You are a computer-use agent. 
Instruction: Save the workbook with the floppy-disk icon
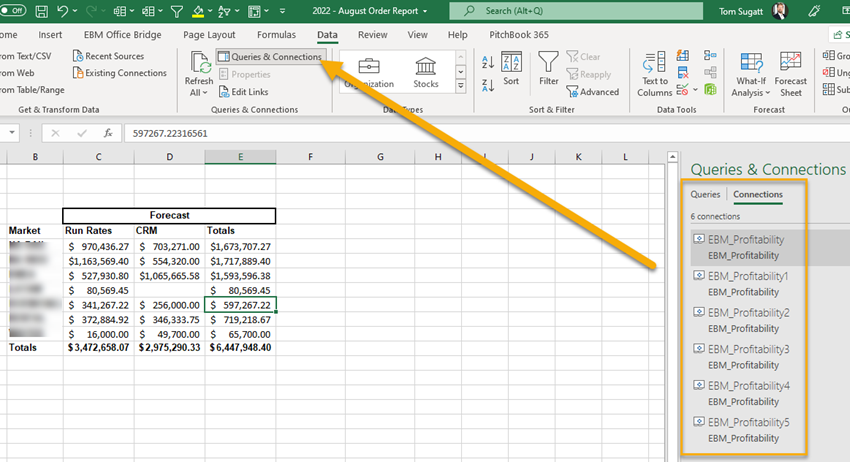pyautogui.click(x=41, y=11)
